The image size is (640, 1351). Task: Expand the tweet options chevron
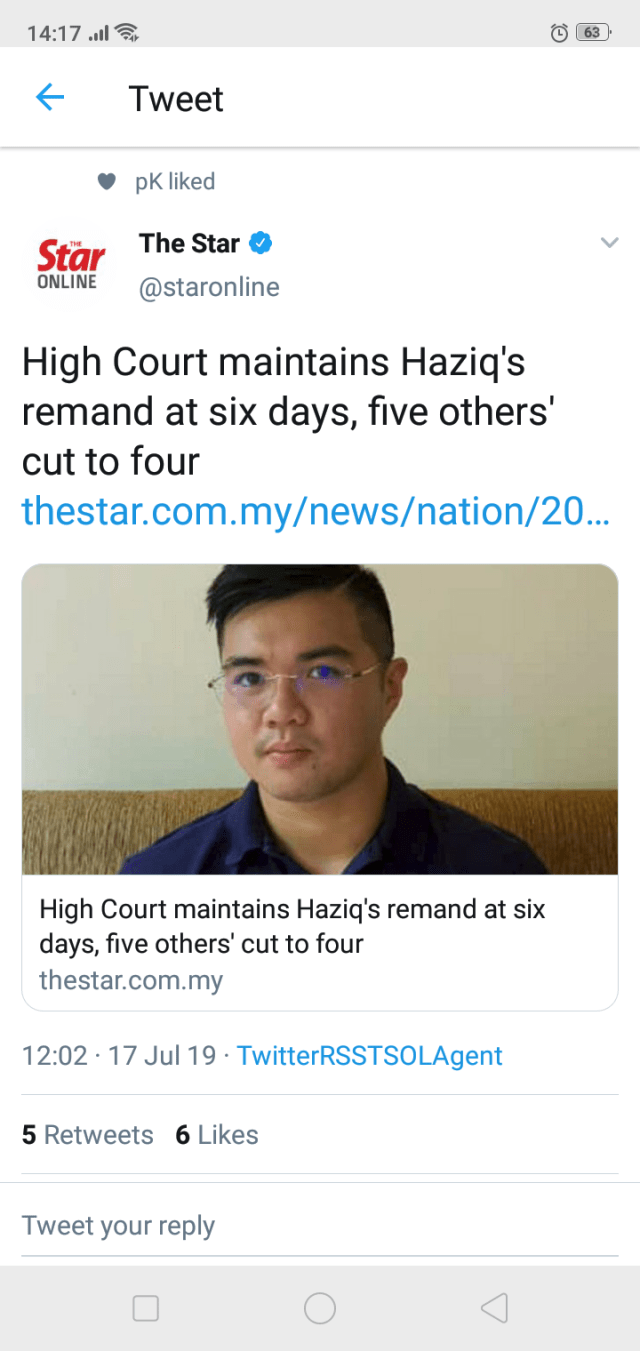tap(609, 243)
